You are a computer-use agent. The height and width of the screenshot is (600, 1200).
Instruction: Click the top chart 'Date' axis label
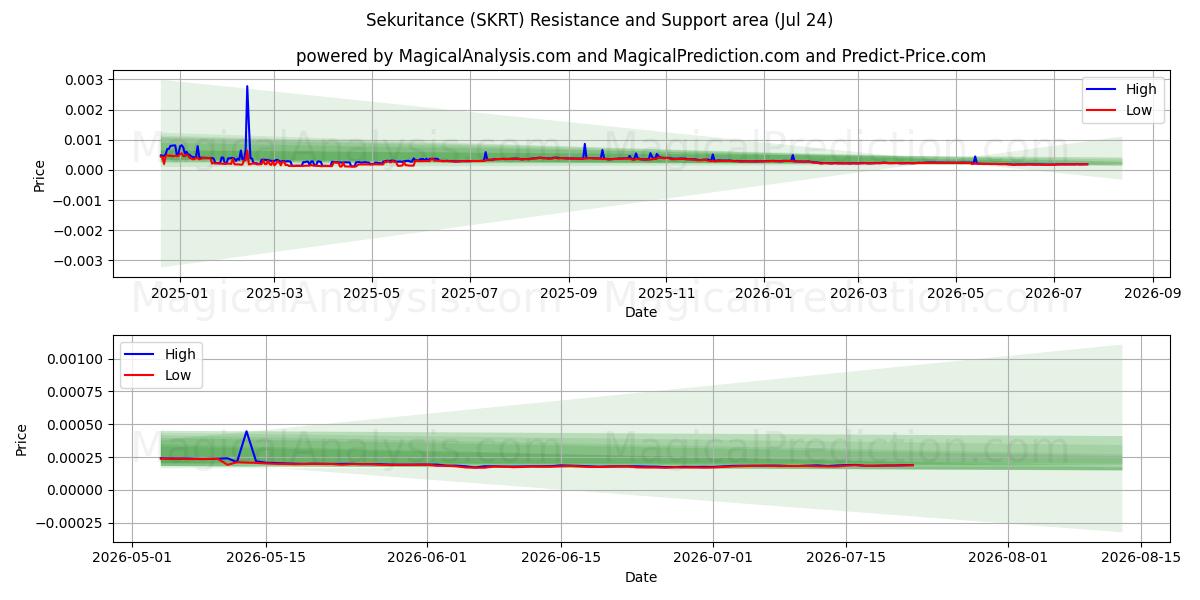[641, 312]
